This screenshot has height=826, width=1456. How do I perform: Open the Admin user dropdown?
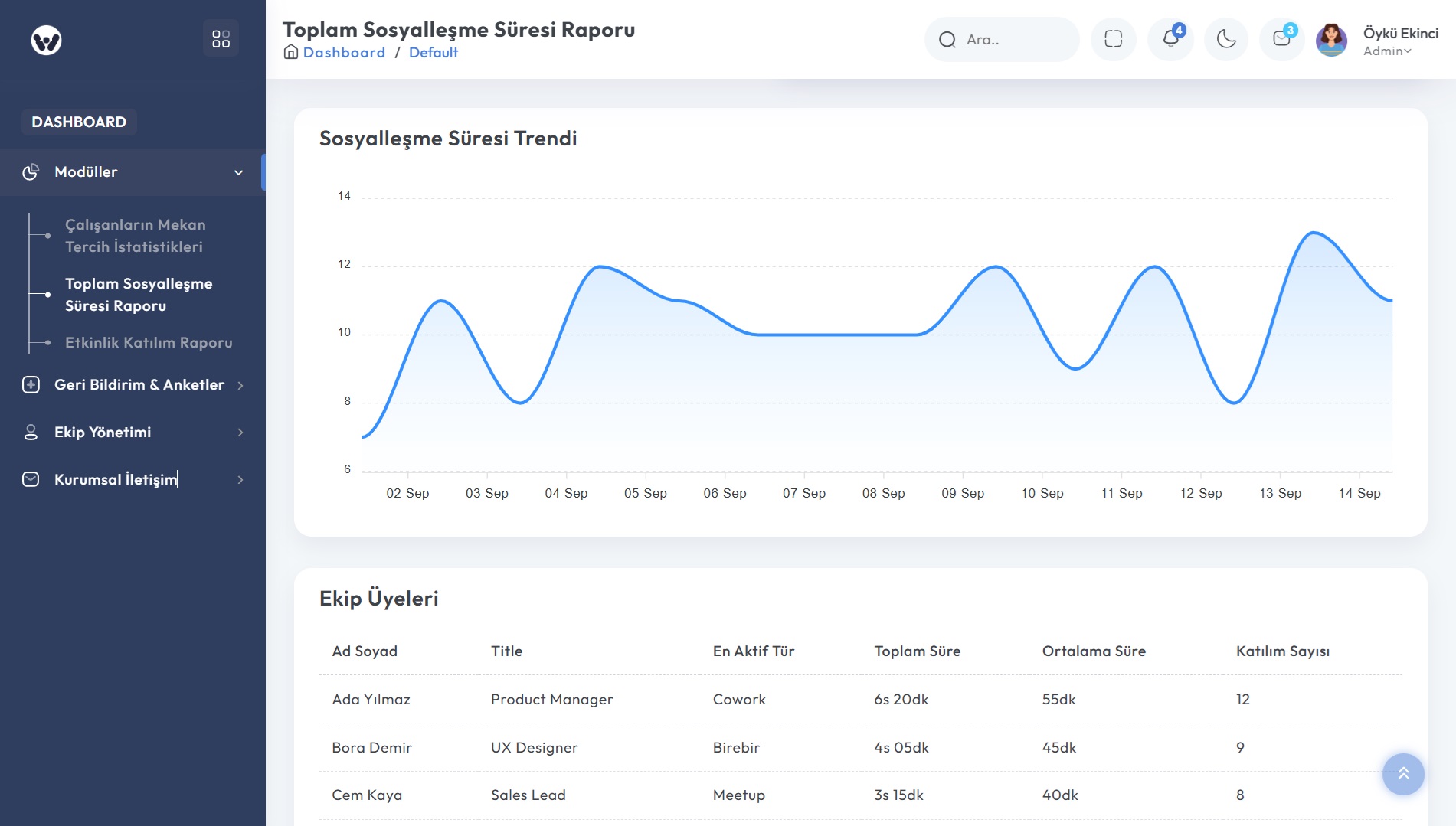[x=1387, y=51]
